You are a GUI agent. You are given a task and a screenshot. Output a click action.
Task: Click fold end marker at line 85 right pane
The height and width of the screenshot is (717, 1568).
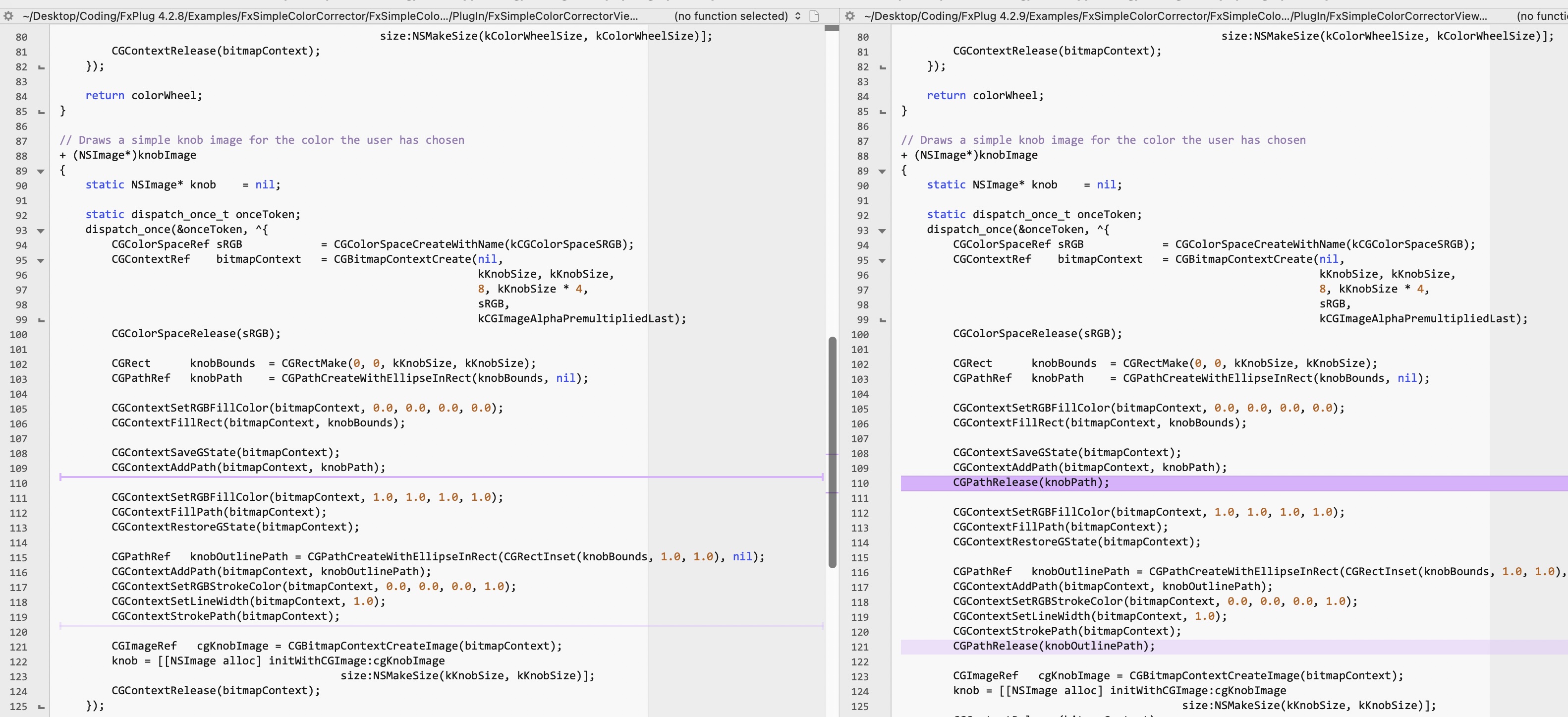coord(883,112)
